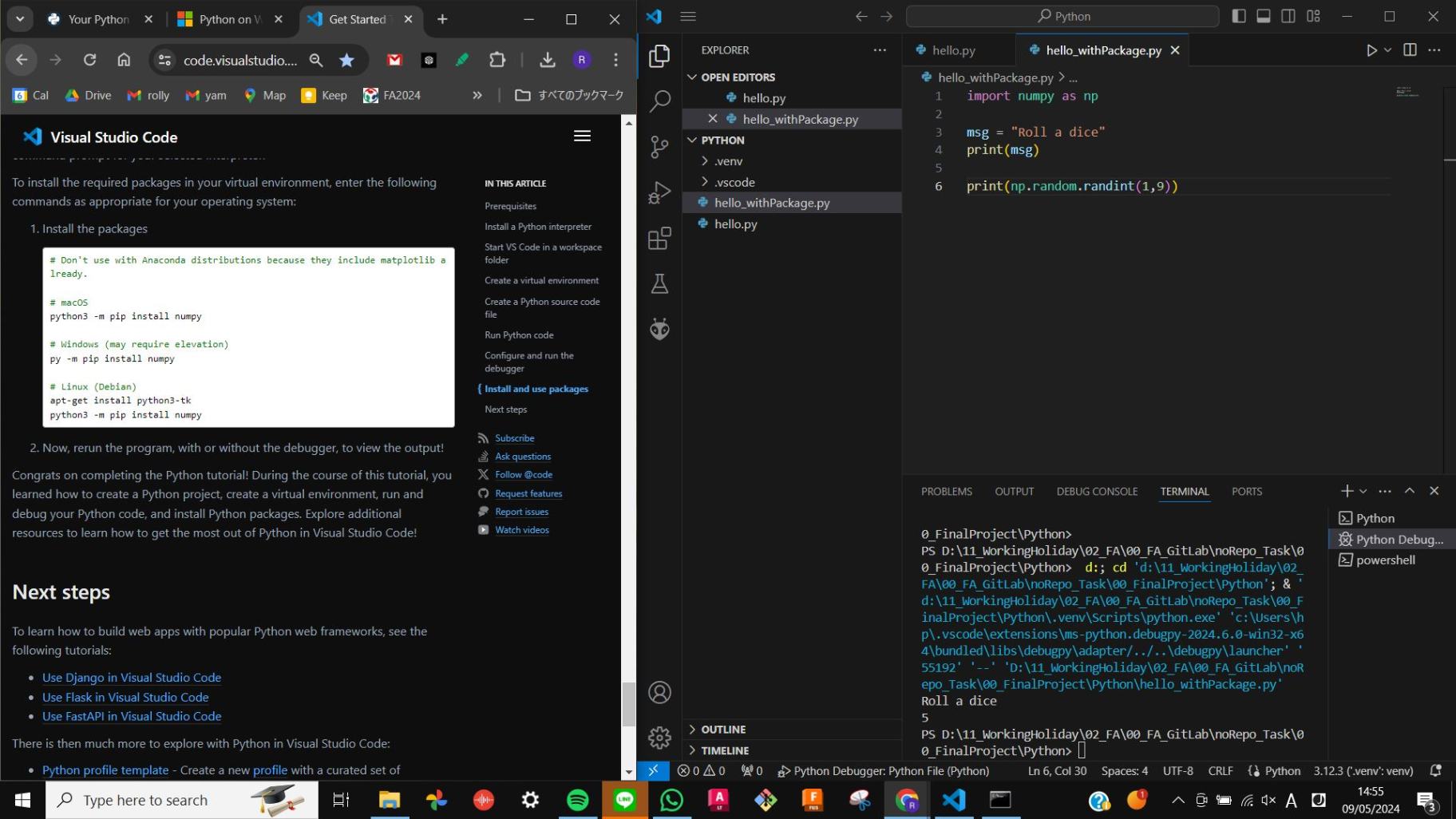
Task: Maximize the terminal panel size
Action: 1410,492
